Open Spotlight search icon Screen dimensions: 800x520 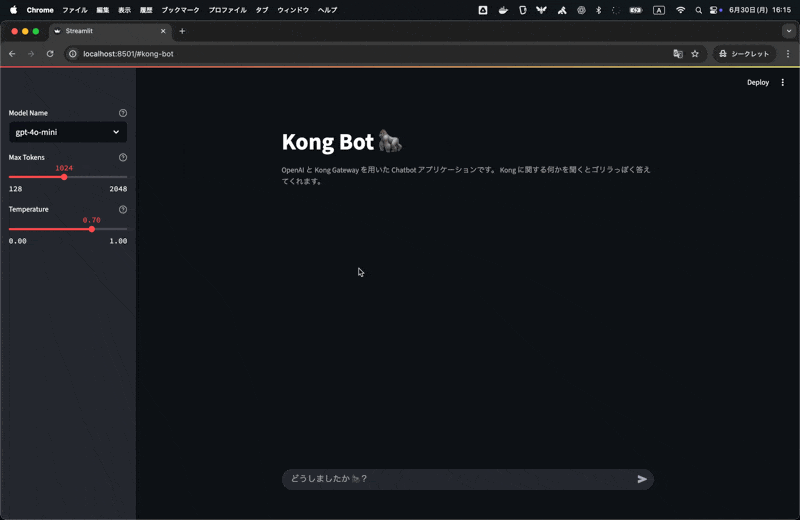698,10
